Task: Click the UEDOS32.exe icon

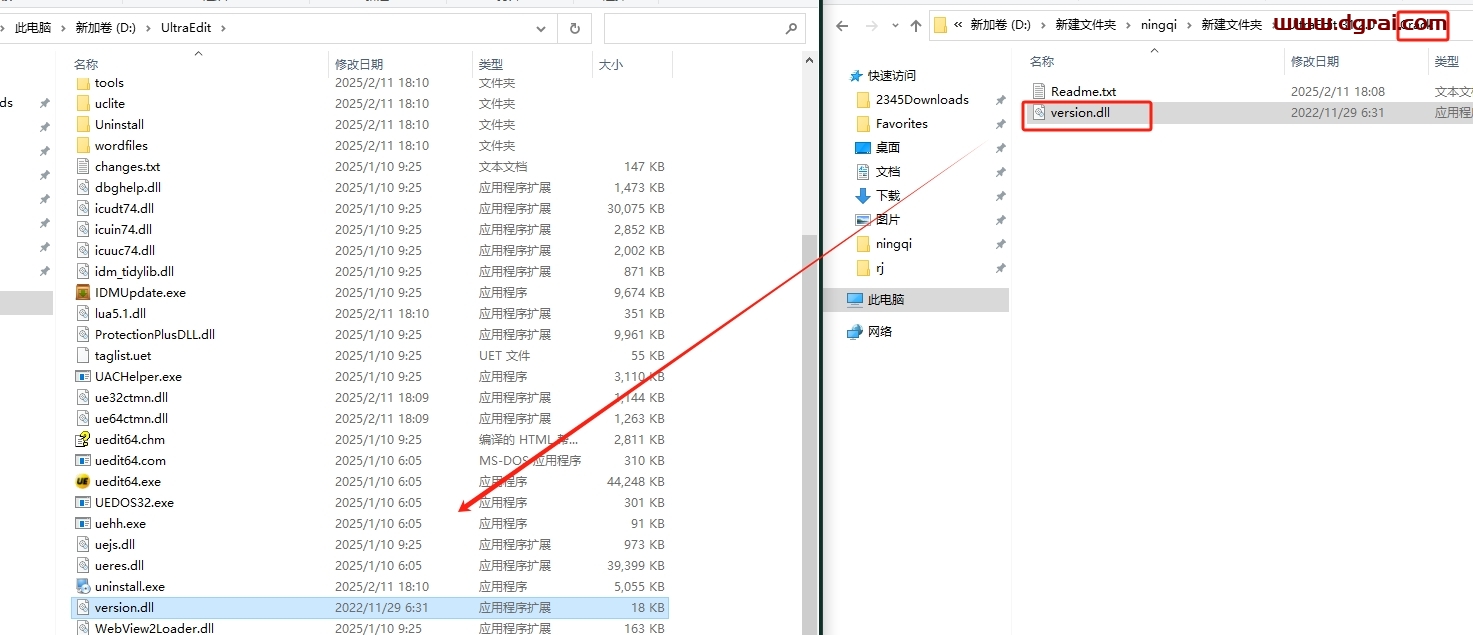Action: tap(83, 503)
